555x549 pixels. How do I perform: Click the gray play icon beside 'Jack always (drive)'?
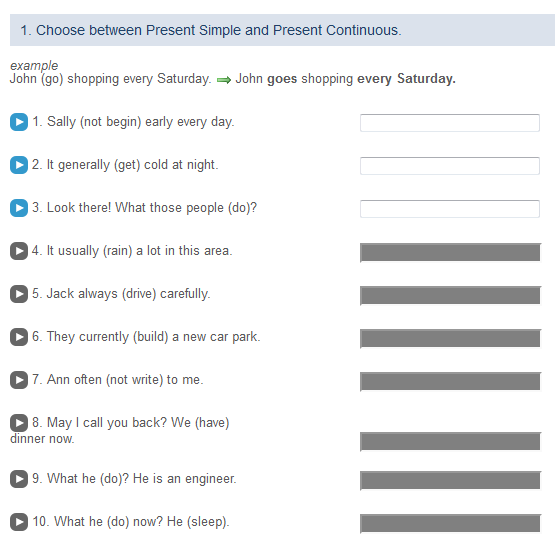click(x=19, y=294)
